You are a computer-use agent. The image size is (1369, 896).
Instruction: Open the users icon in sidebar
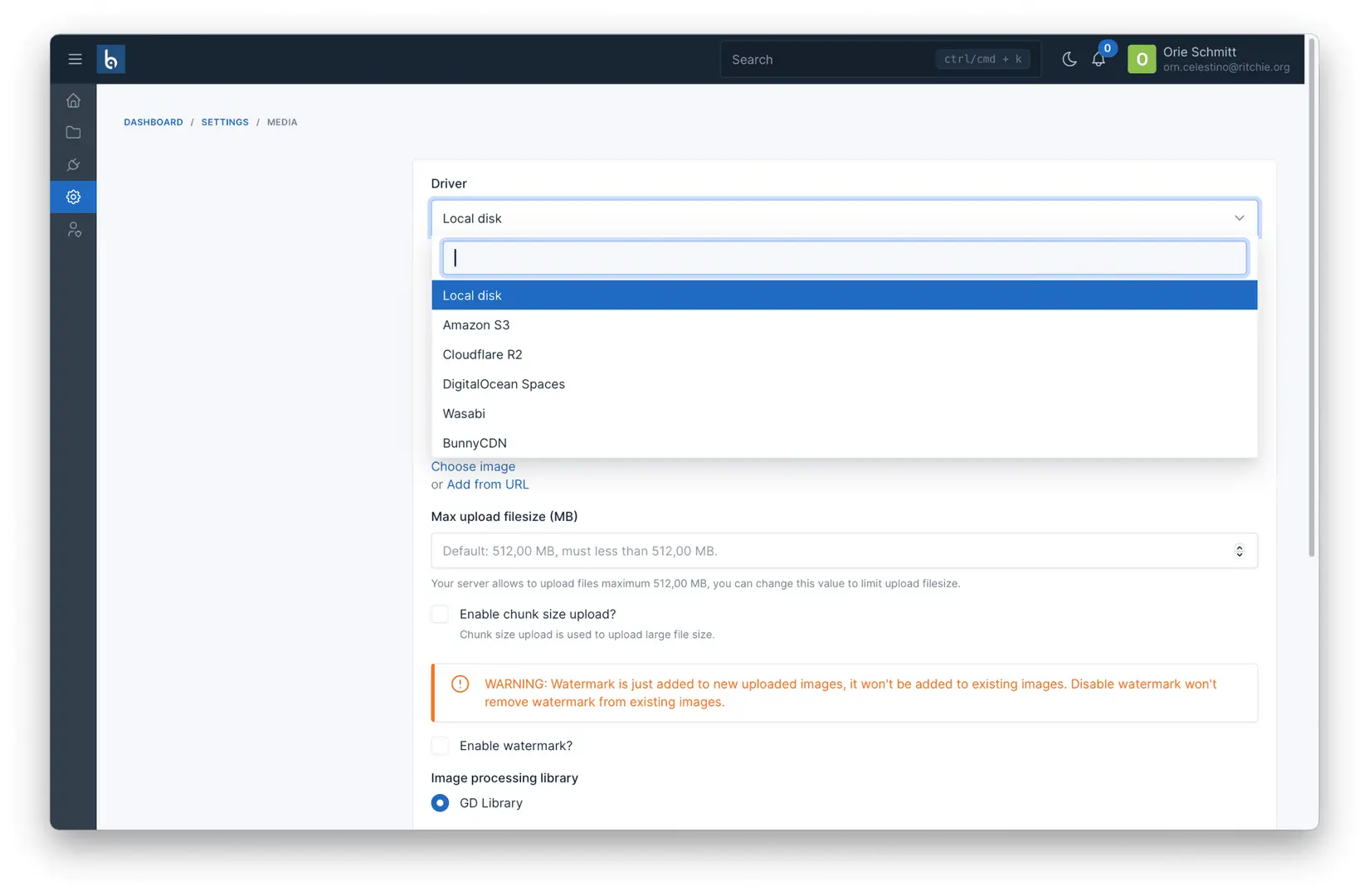[x=73, y=230]
